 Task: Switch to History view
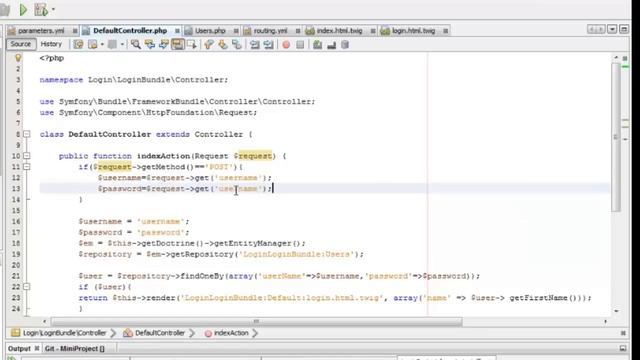pyautogui.click(x=51, y=44)
